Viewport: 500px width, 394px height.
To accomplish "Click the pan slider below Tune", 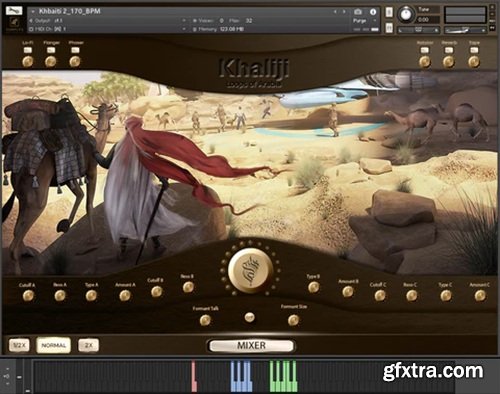I will (x=418, y=30).
